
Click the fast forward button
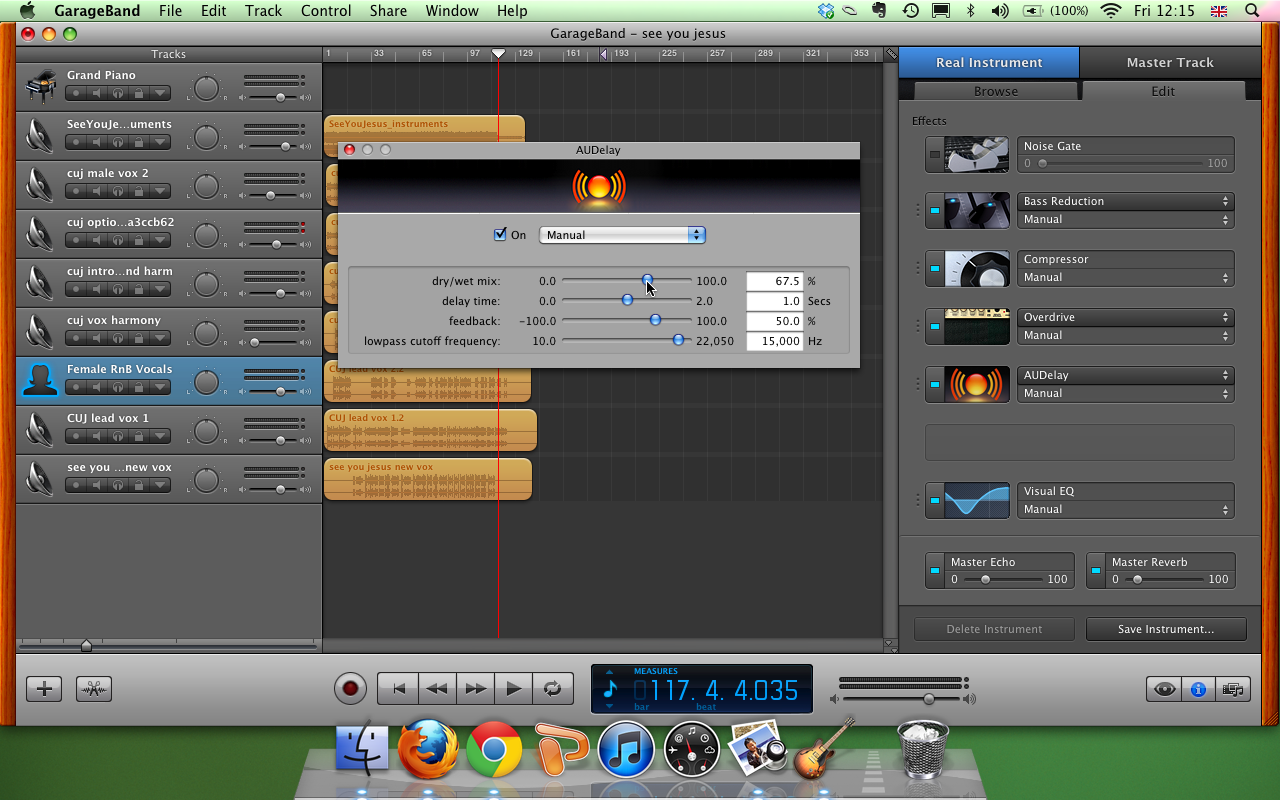(476, 688)
